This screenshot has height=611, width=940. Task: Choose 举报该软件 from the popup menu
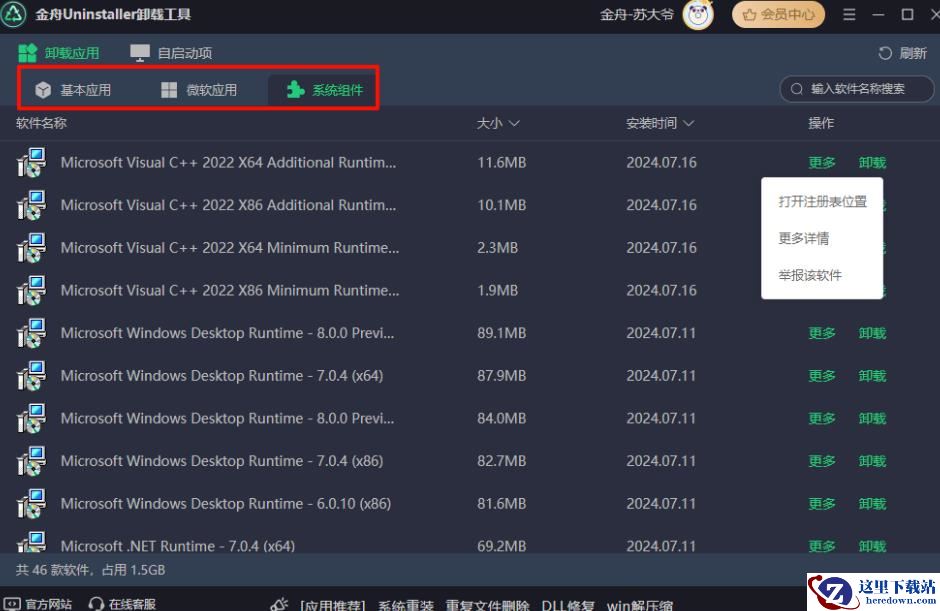(810, 275)
